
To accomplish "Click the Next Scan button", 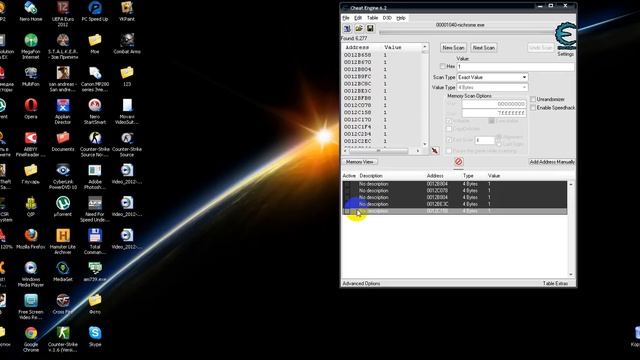I will pos(484,48).
